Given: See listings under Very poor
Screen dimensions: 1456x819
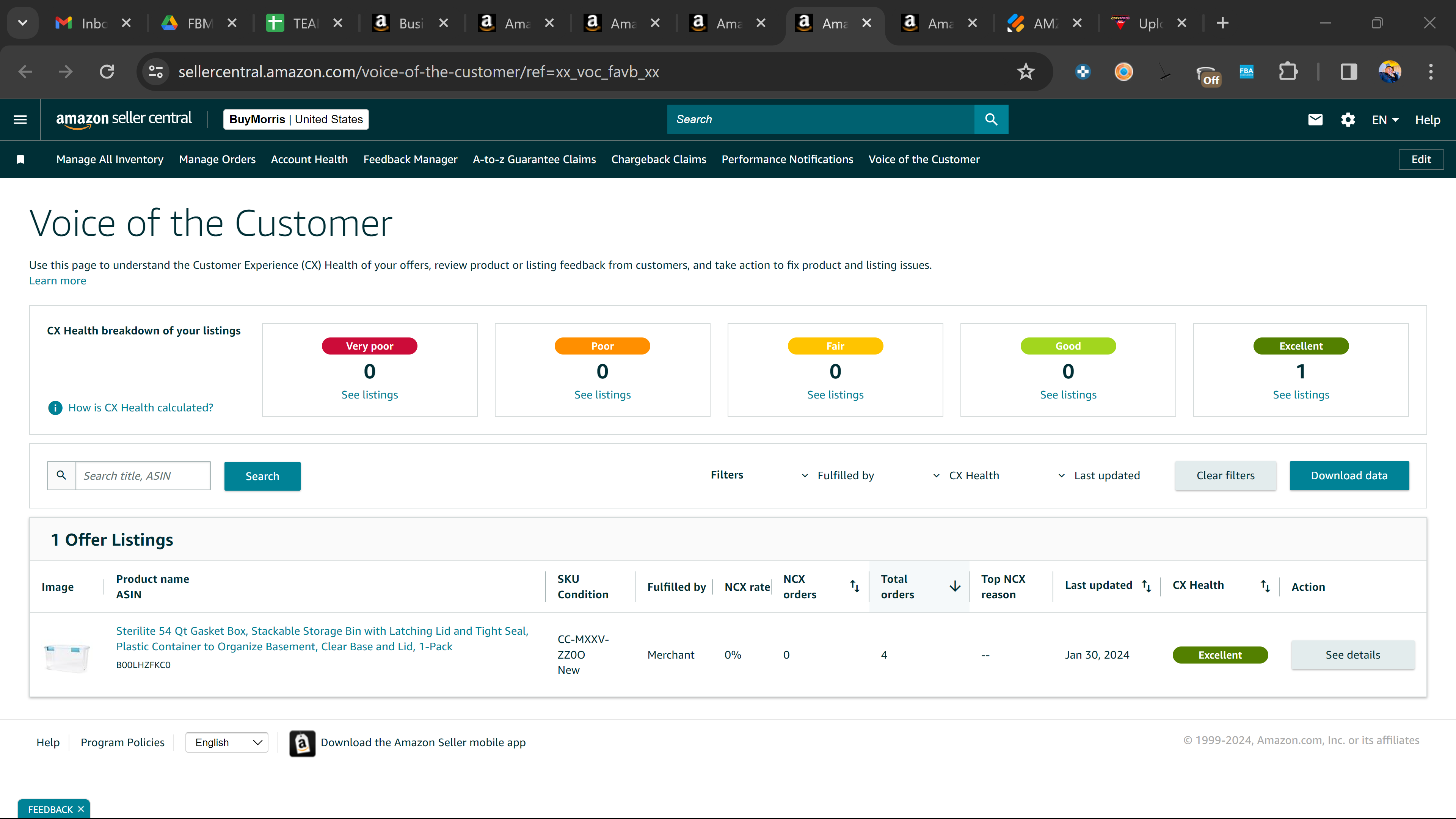Looking at the screenshot, I should 370,394.
